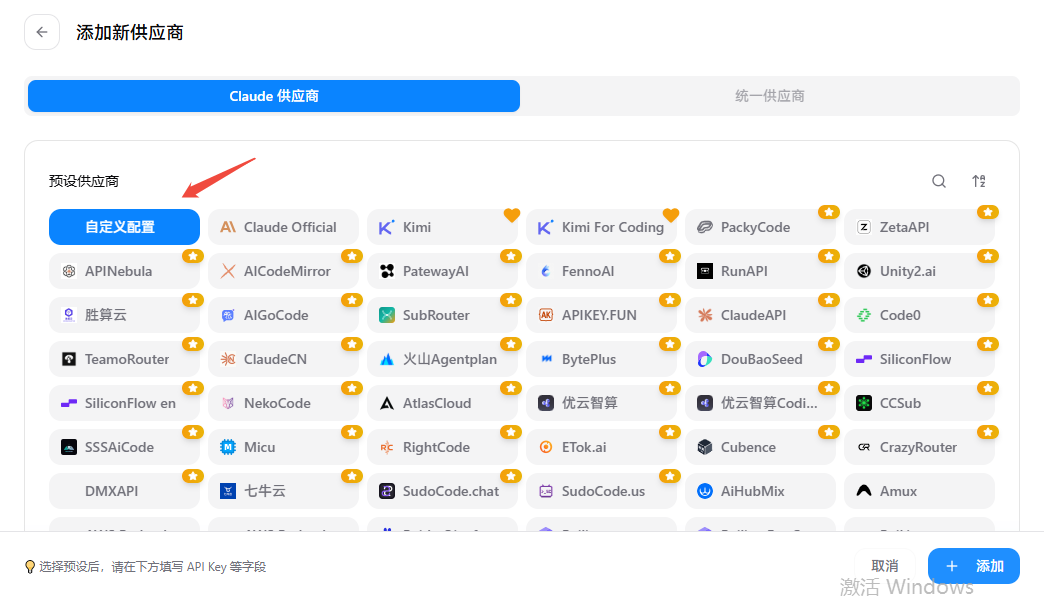Click the 取消 button
1044x600 pixels.
tap(885, 566)
